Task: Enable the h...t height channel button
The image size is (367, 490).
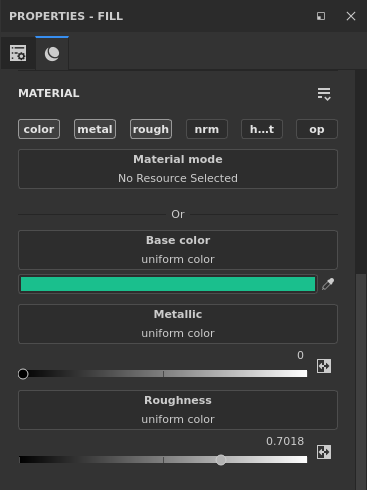Action: click(x=262, y=129)
